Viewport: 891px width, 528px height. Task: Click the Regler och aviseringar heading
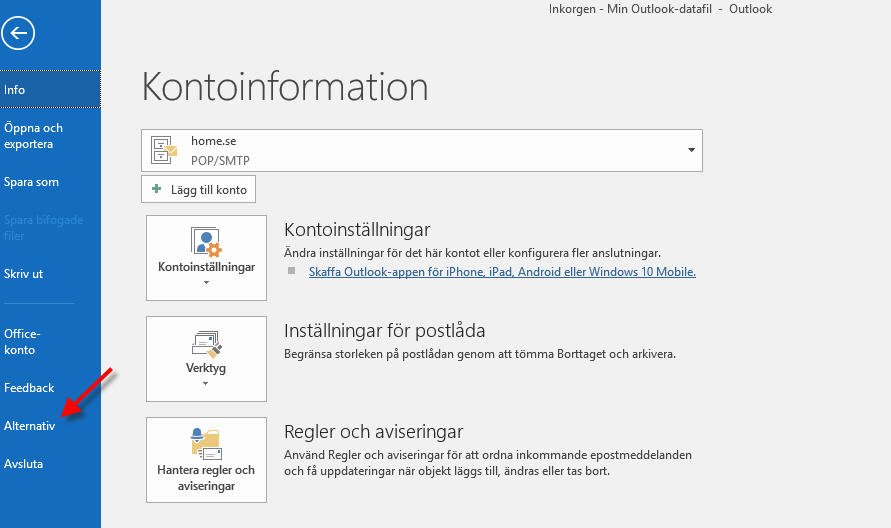(373, 432)
